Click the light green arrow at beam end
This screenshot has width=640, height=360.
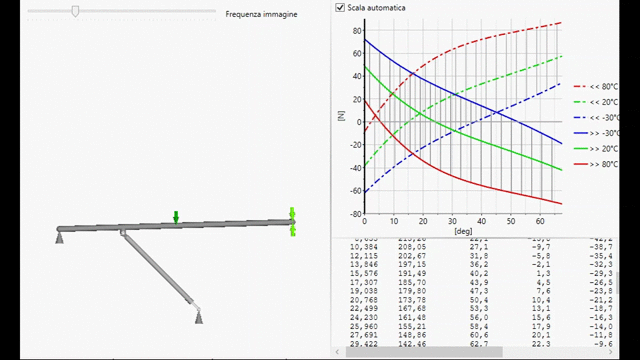click(x=292, y=222)
